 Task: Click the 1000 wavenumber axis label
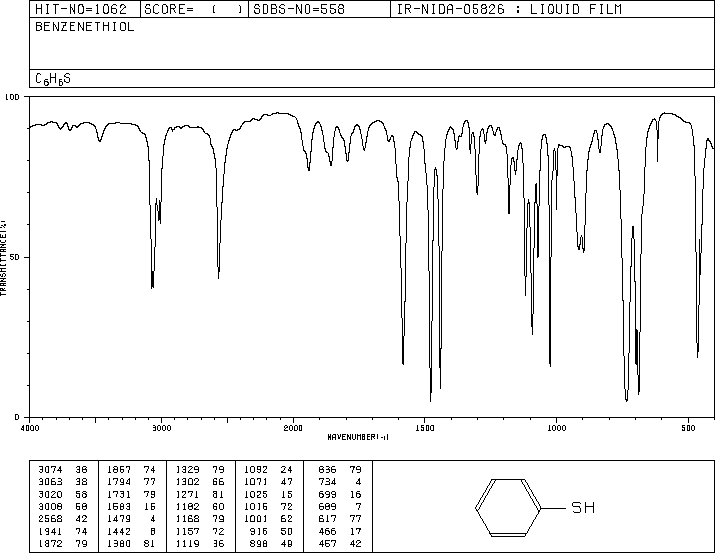[557, 428]
